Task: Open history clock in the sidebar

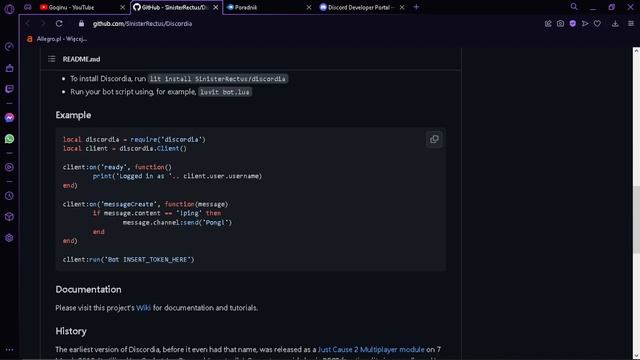Action: click(x=9, y=196)
